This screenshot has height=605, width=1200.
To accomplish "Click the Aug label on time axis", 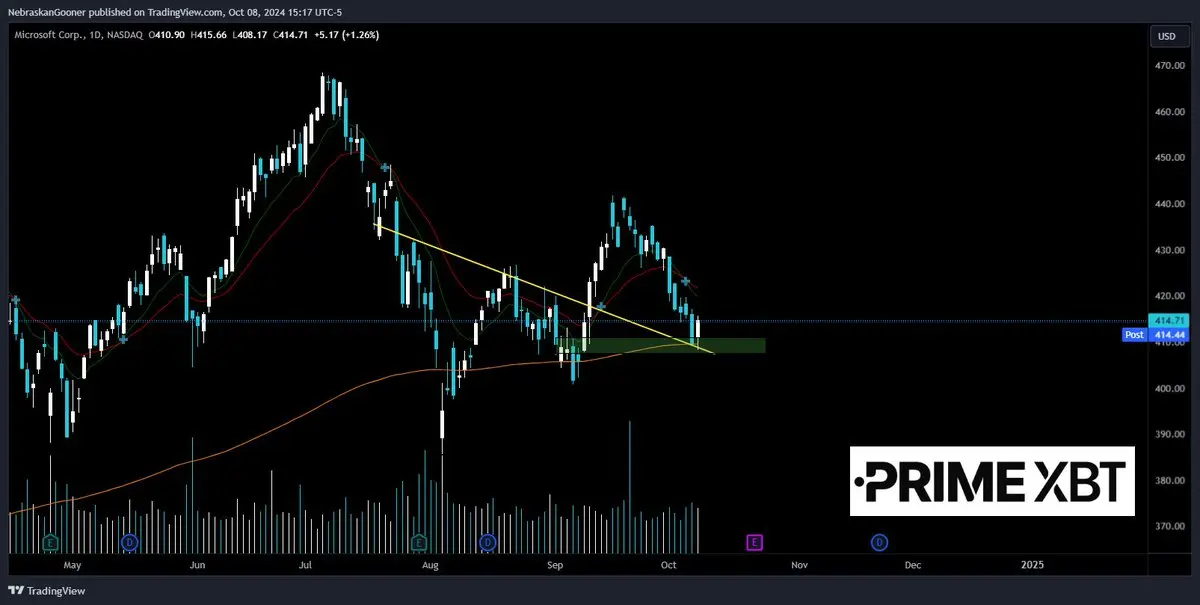I will coord(431,565).
